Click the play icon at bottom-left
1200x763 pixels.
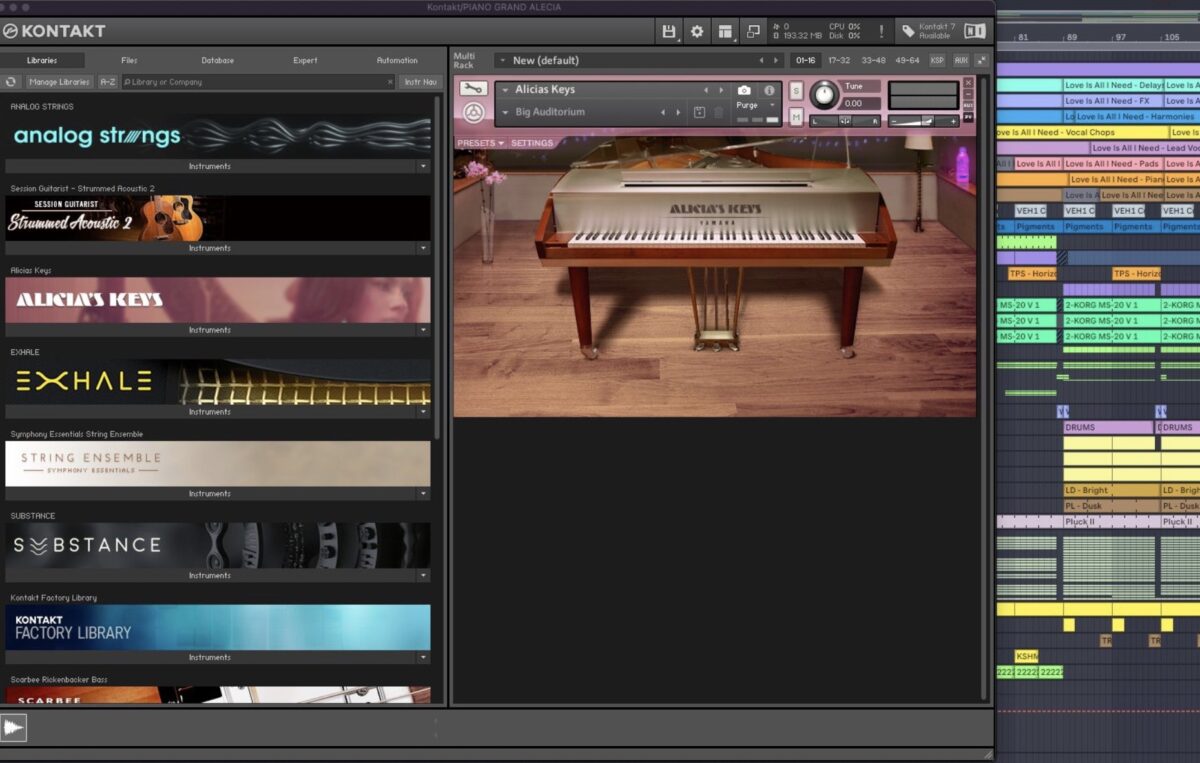13,728
